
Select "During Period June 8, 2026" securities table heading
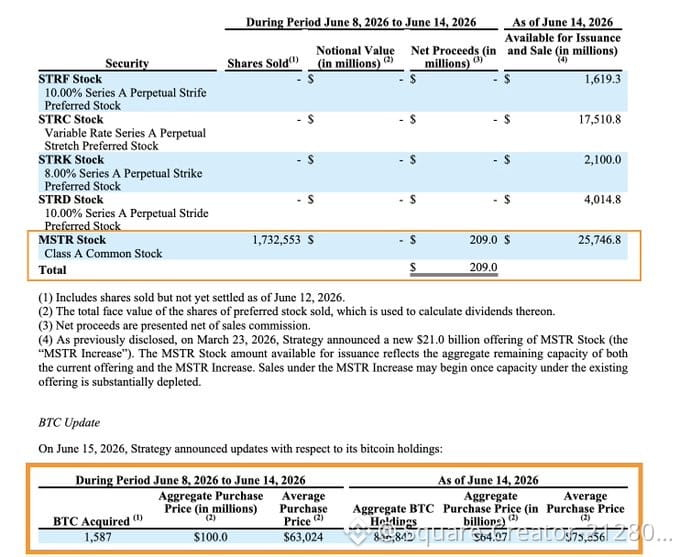pyautogui.click(x=361, y=22)
